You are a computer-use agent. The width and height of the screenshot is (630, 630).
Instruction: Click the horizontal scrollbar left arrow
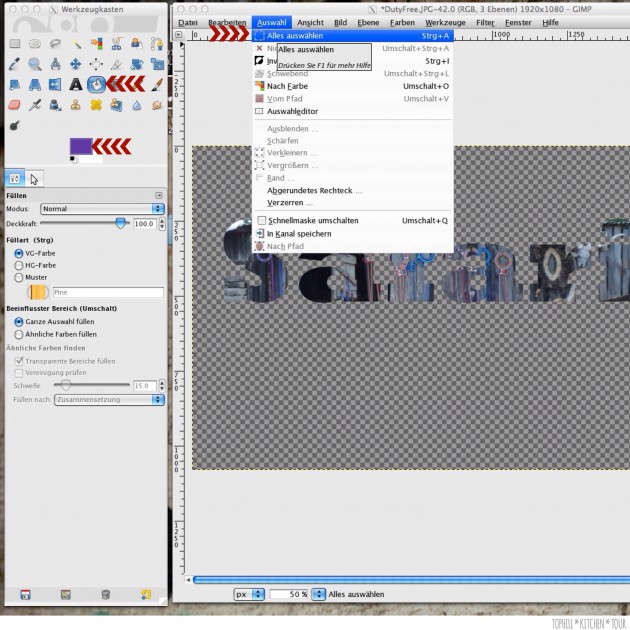tap(188, 580)
